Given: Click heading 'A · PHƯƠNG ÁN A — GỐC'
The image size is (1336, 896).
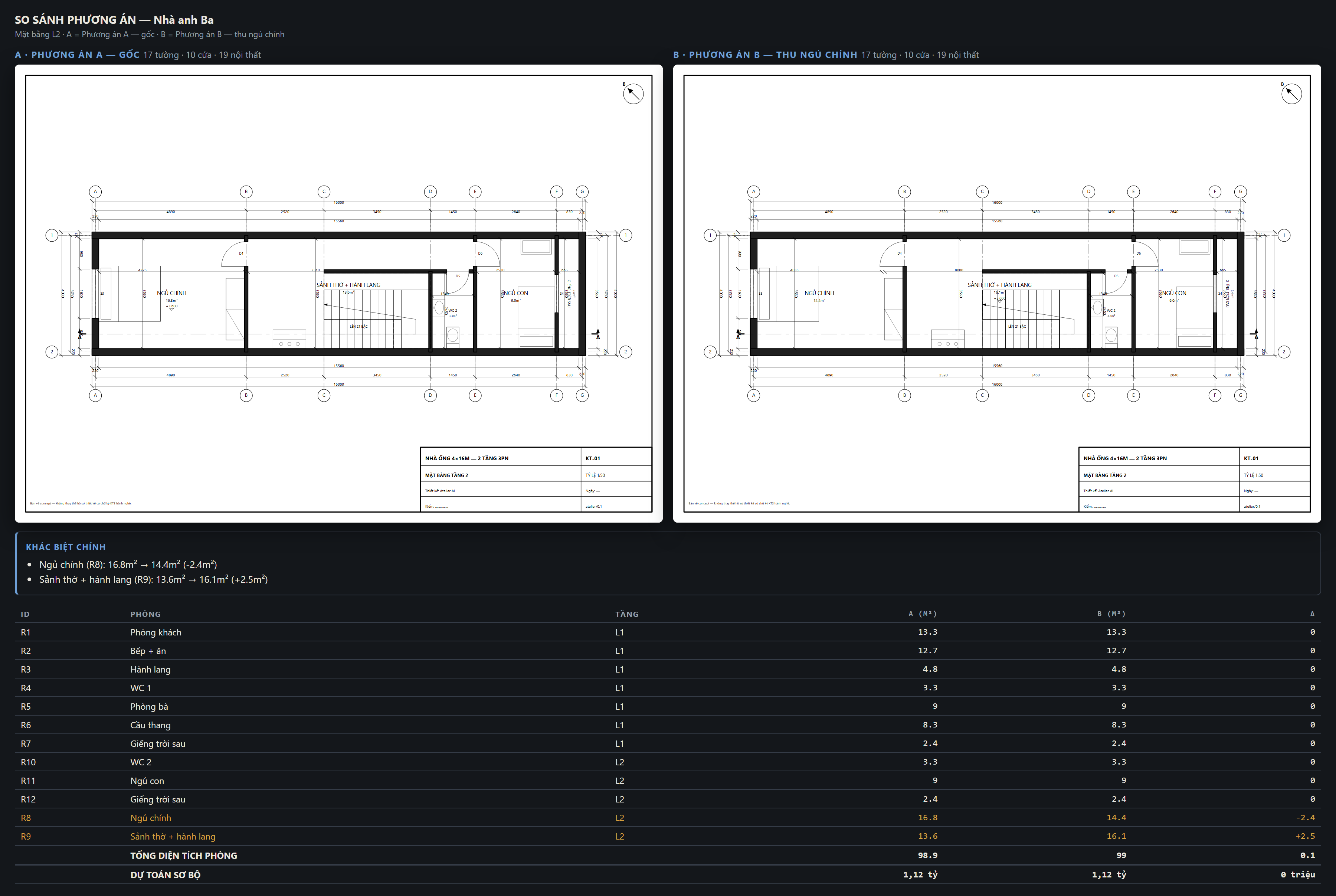Looking at the screenshot, I should click(77, 55).
